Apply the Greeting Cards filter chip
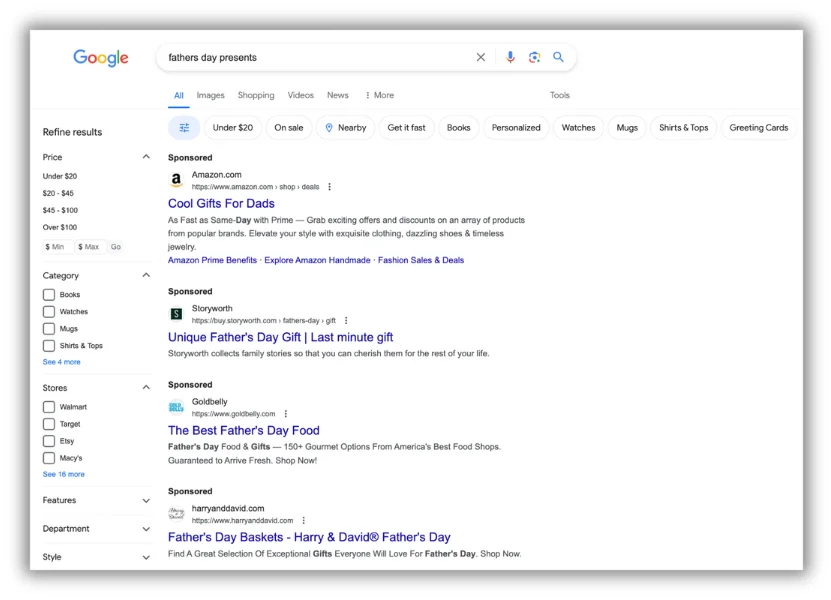This screenshot has width=831, height=600. 759,128
